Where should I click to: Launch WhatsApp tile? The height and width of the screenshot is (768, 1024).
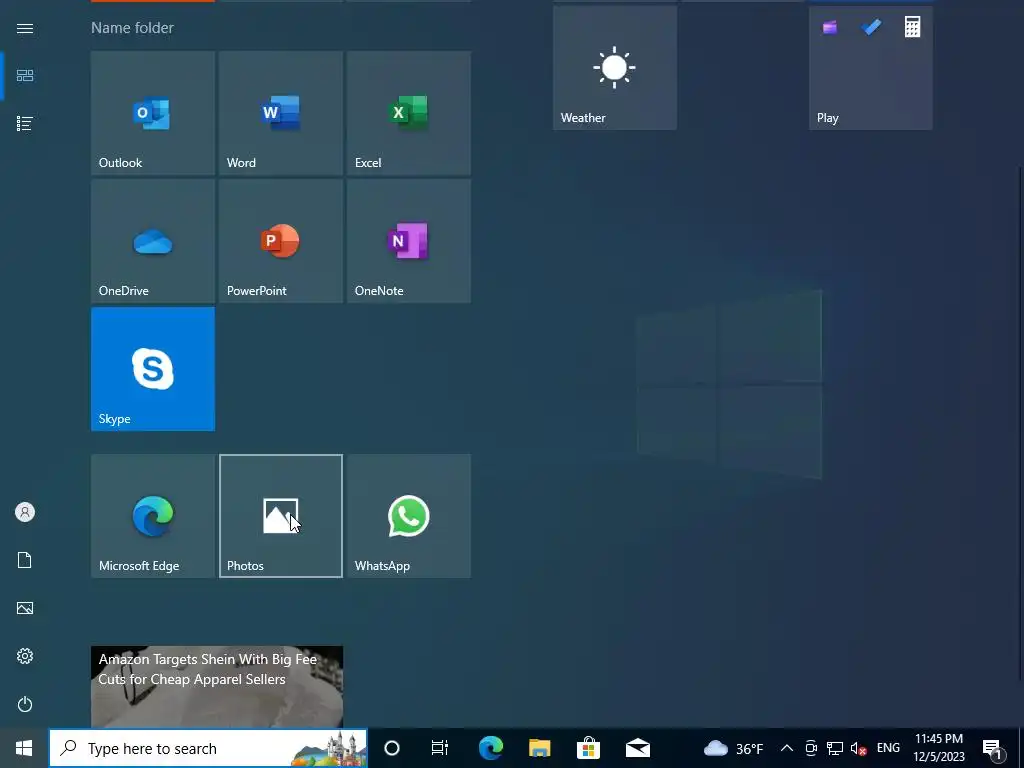[409, 516]
